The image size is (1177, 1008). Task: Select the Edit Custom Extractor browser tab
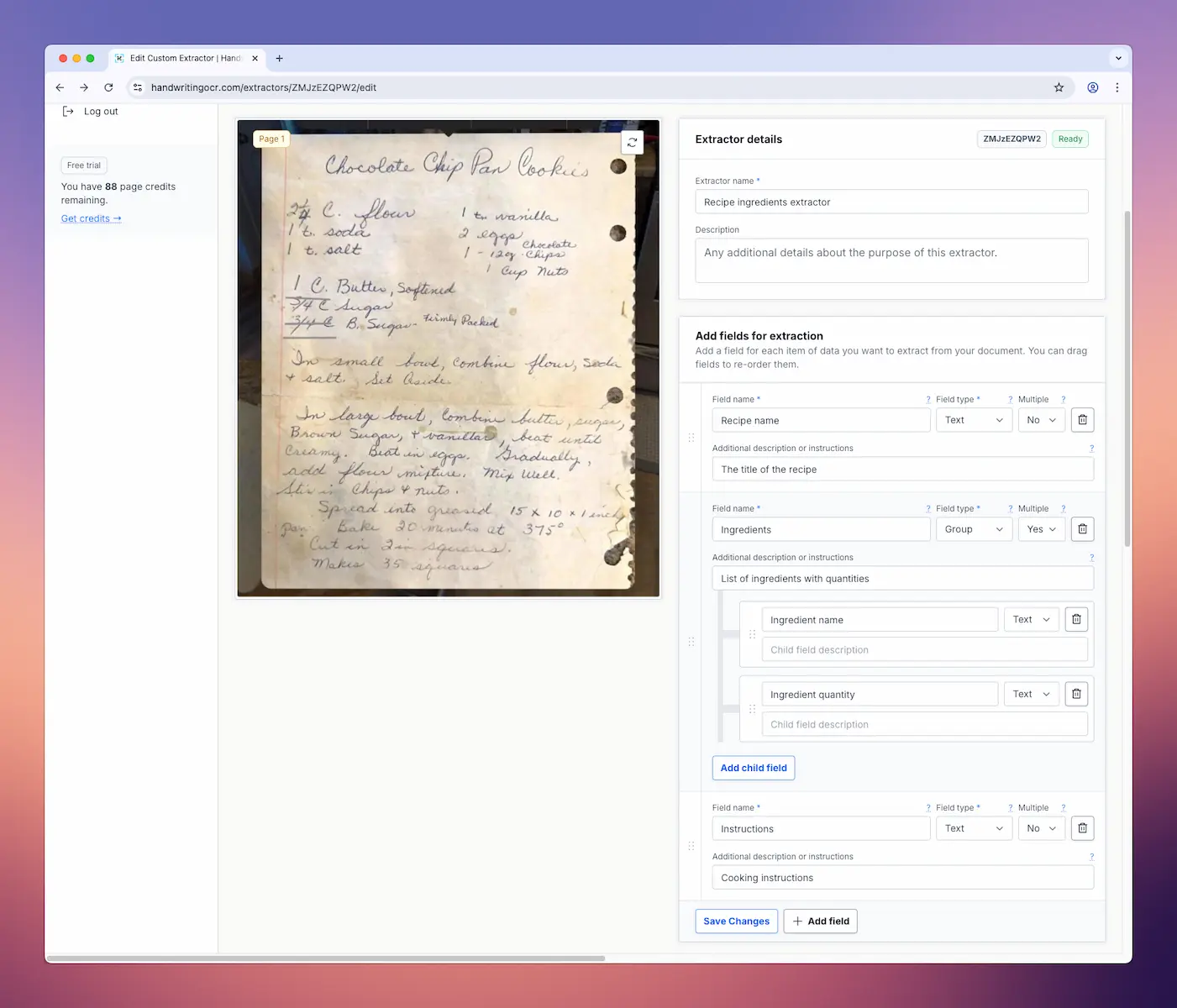point(183,58)
